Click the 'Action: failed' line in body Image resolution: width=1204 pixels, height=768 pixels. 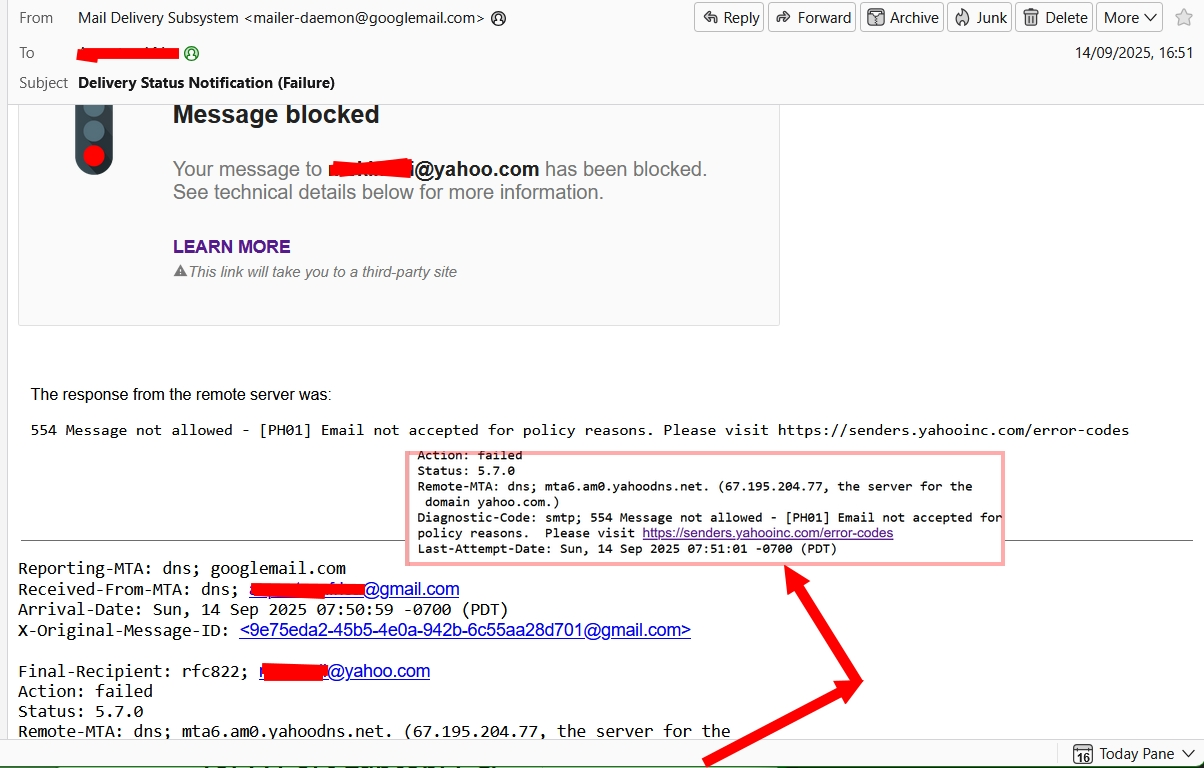[x=85, y=691]
